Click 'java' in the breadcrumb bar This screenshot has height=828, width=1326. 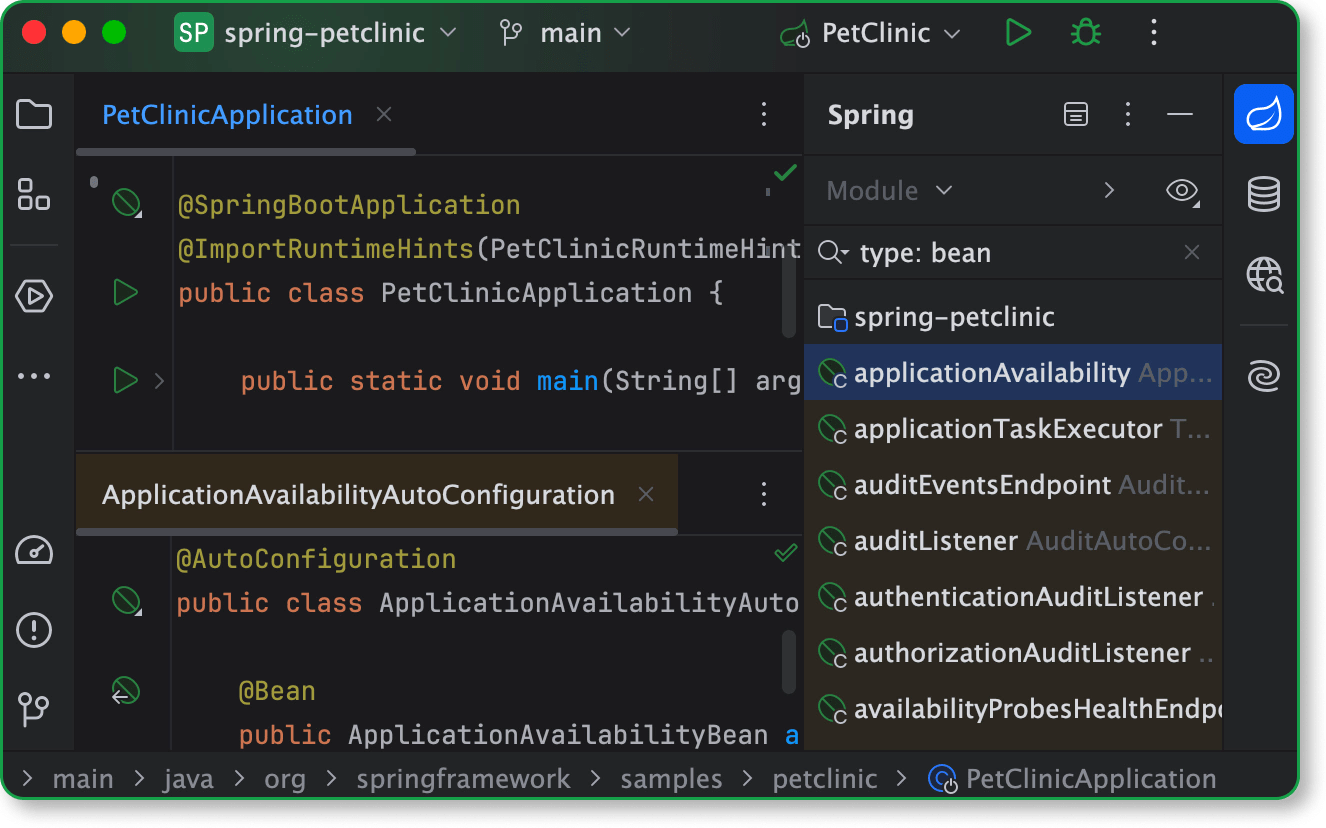[189, 779]
